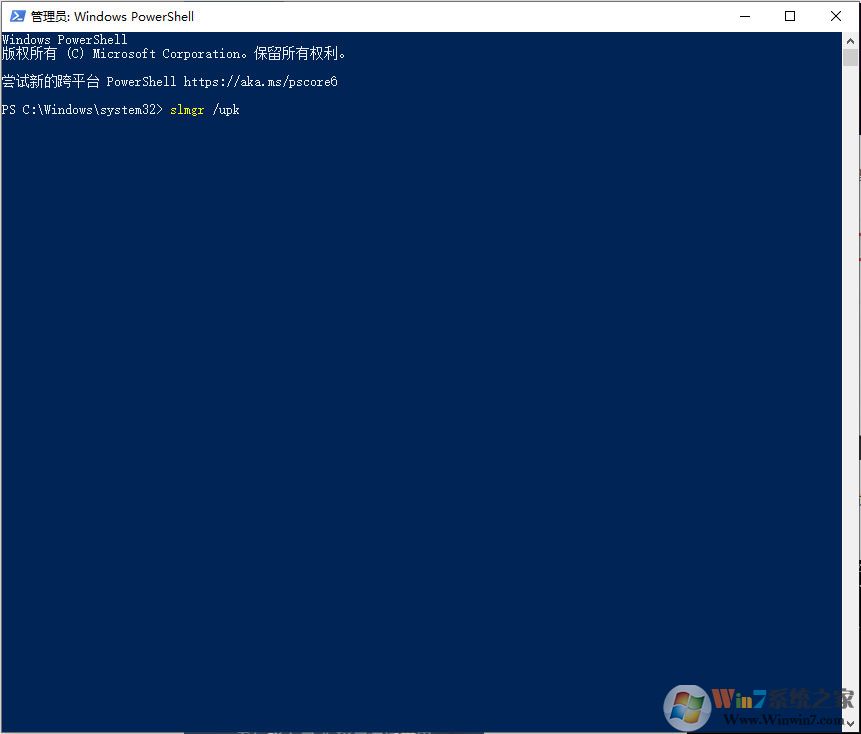Select the blue PowerShell console background area
The height and width of the screenshot is (734, 861).
pos(400,400)
